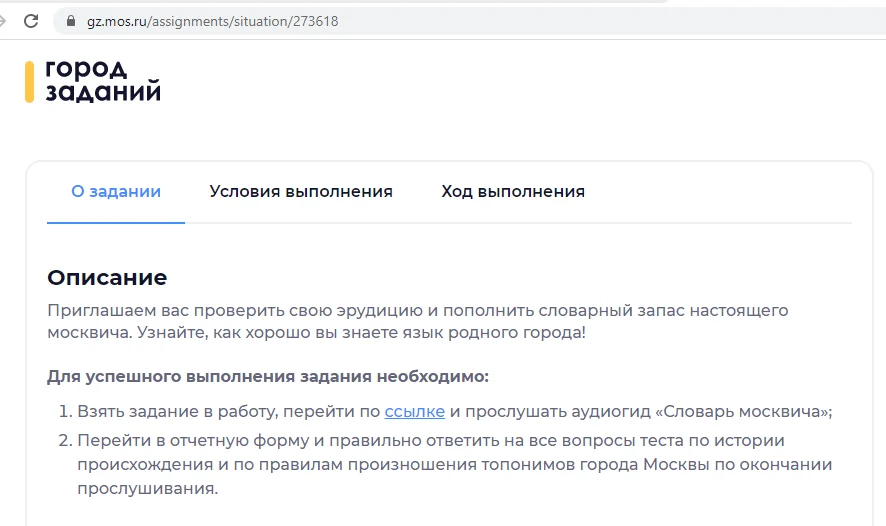The width and height of the screenshot is (886, 526).
Task: Click the forward navigation arrow icon
Action: (x=2, y=21)
